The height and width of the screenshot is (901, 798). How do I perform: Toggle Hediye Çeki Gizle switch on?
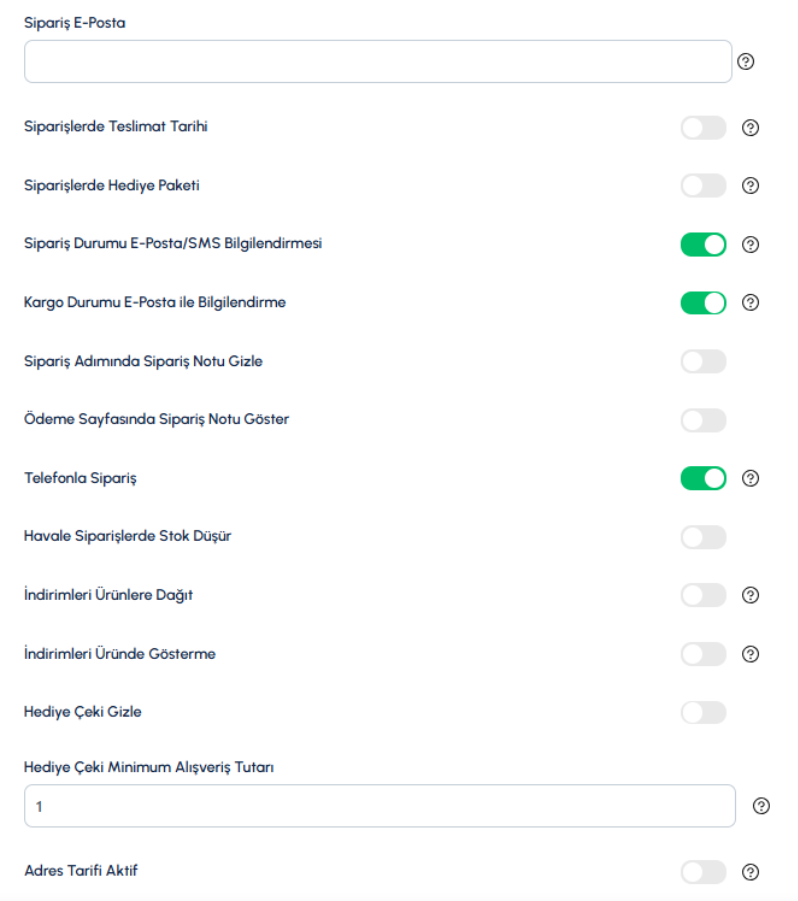703,713
